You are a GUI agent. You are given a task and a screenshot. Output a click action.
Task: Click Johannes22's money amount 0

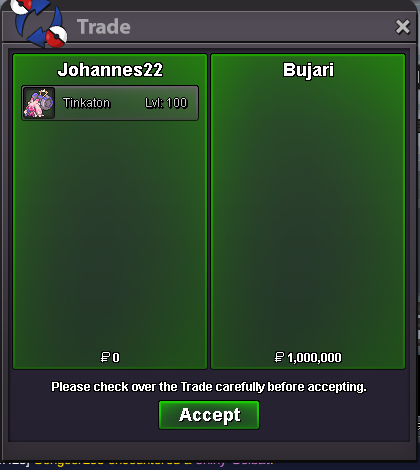pyautogui.click(x=116, y=358)
